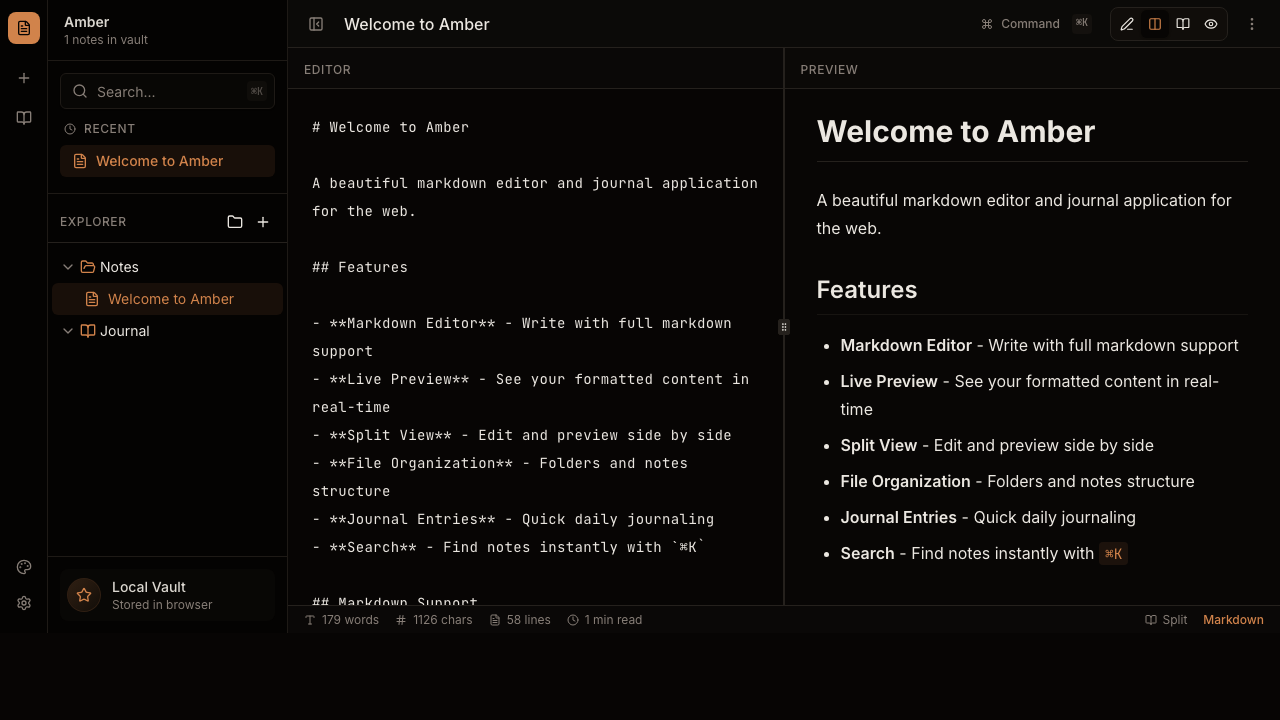The height and width of the screenshot is (720, 1280).
Task: Open Welcome to Amber from the Recent list
Action: [160, 161]
